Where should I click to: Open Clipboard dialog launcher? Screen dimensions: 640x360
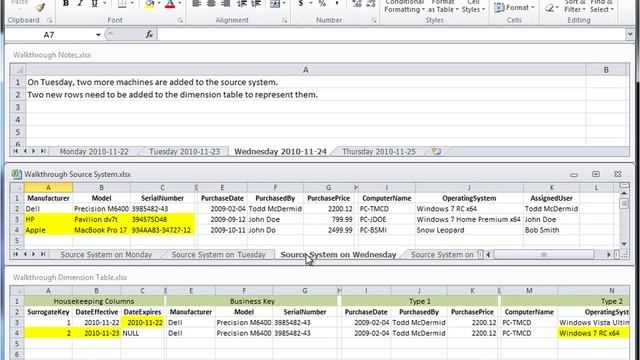49,20
